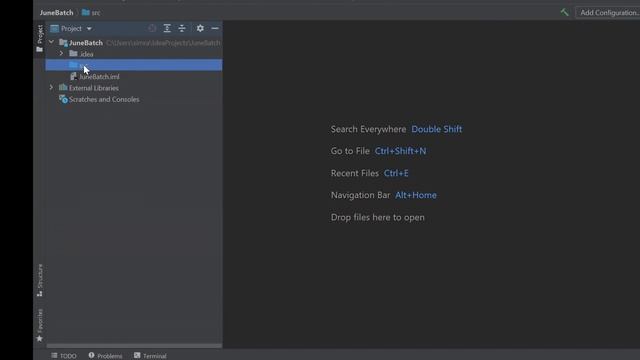Click the Ctrl+E shortcut hint
640x360 pixels.
[x=396, y=173]
